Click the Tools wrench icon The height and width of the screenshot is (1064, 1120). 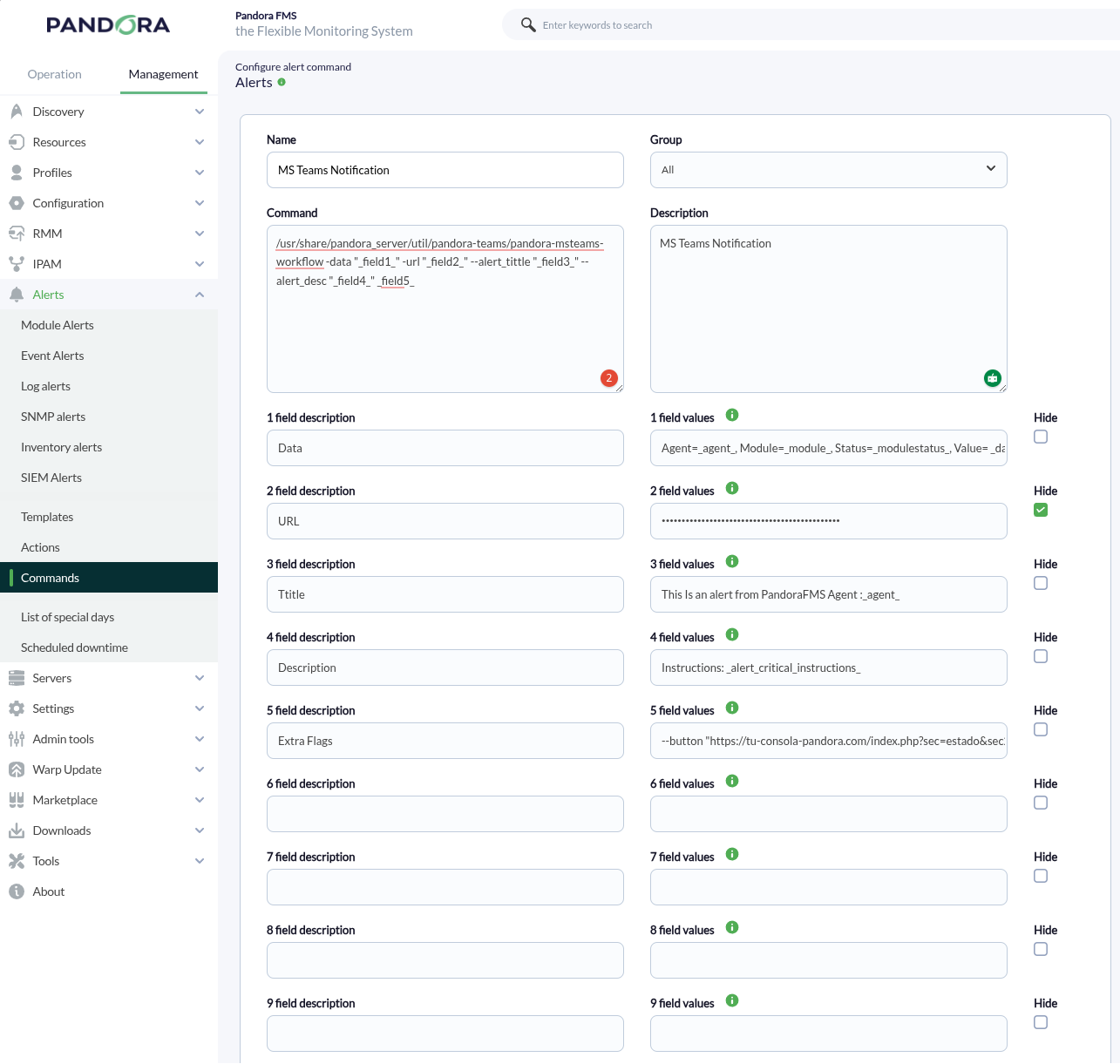click(x=17, y=860)
